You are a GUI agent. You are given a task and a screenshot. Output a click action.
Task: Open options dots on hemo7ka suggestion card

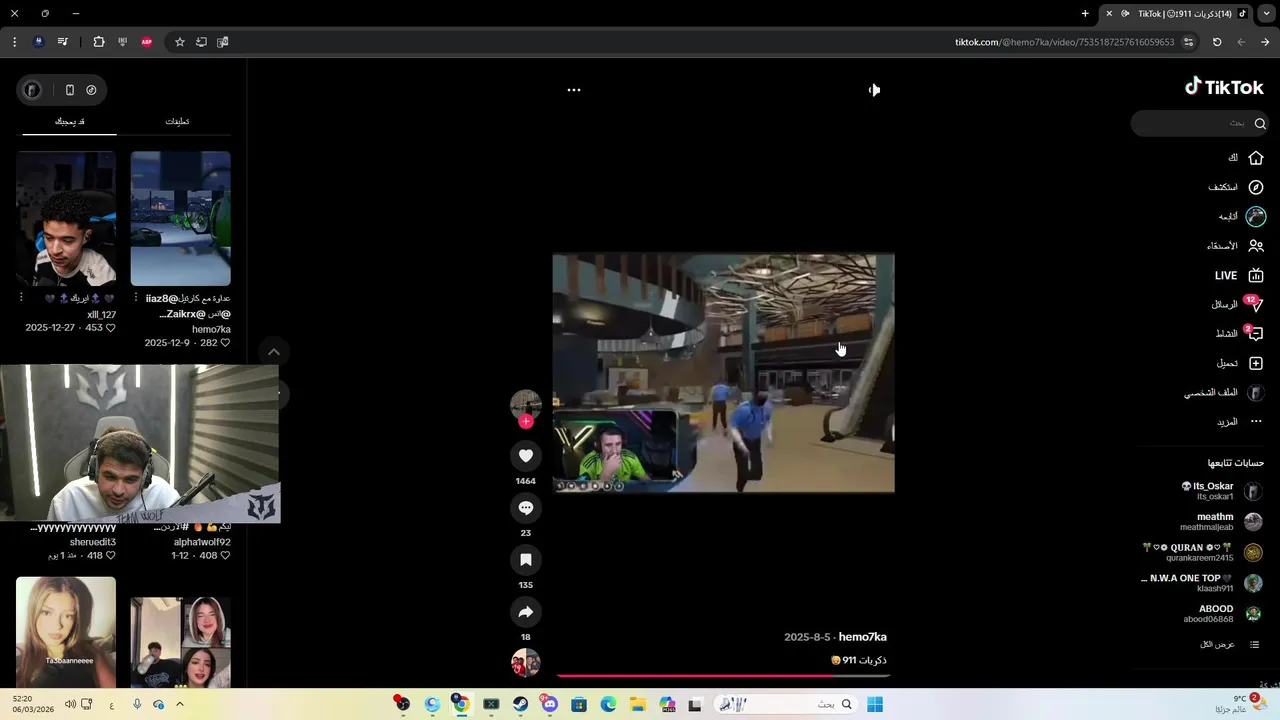coord(137,298)
